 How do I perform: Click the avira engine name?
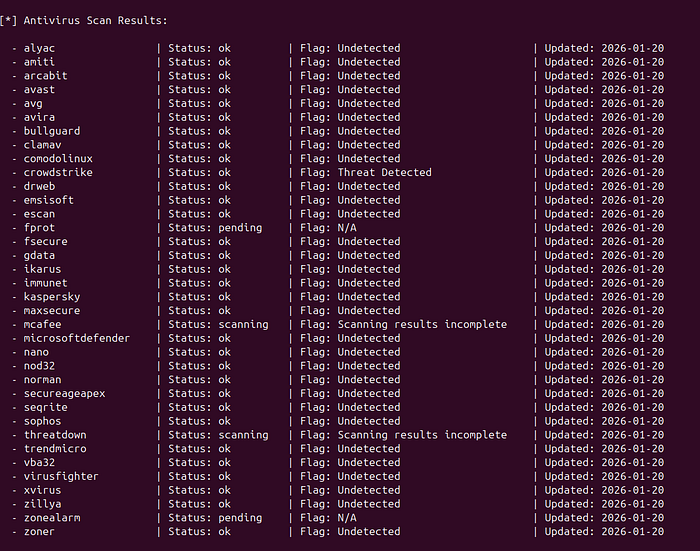coord(39,117)
